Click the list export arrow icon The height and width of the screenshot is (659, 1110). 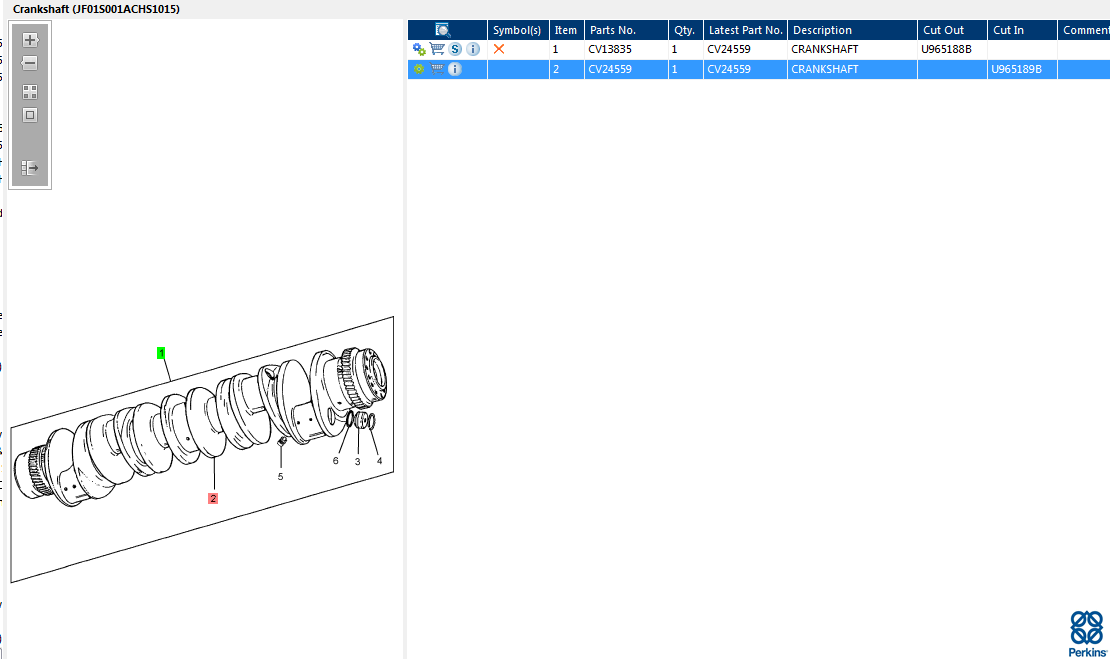coord(30,168)
